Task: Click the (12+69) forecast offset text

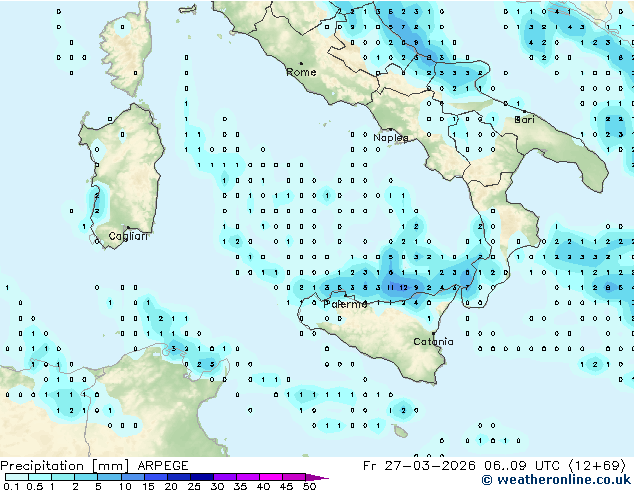Action: point(597,466)
